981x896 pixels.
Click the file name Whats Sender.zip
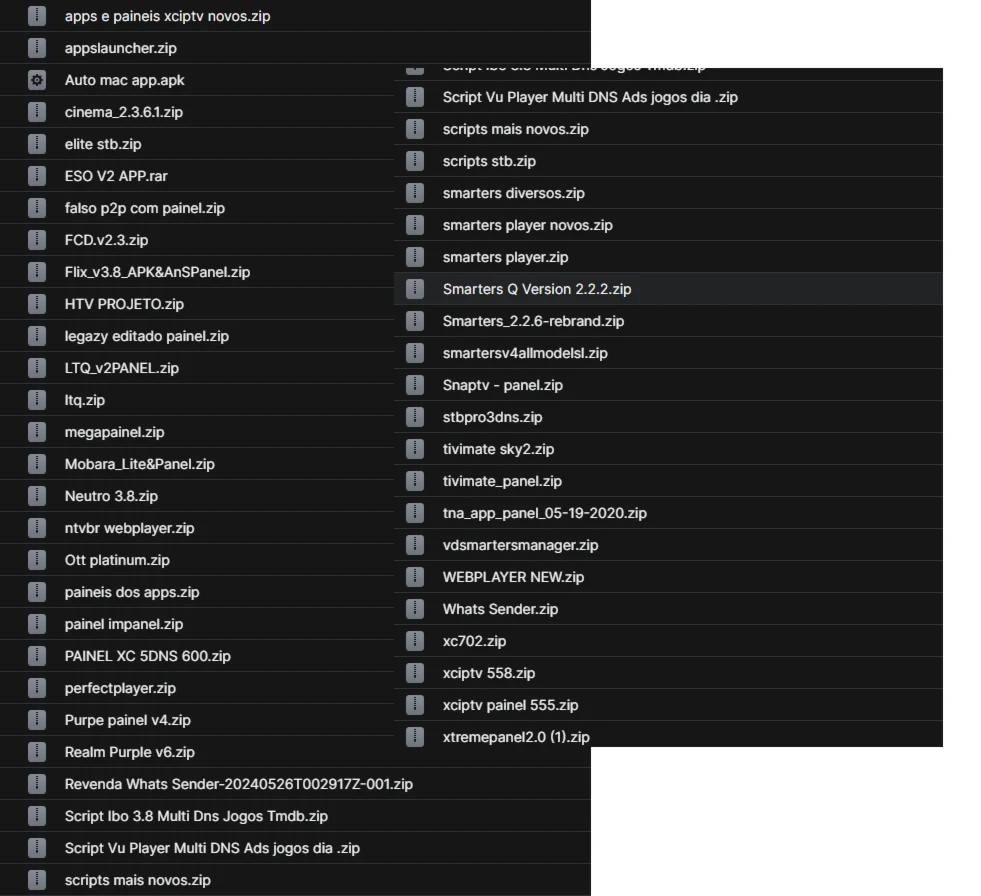(501, 609)
